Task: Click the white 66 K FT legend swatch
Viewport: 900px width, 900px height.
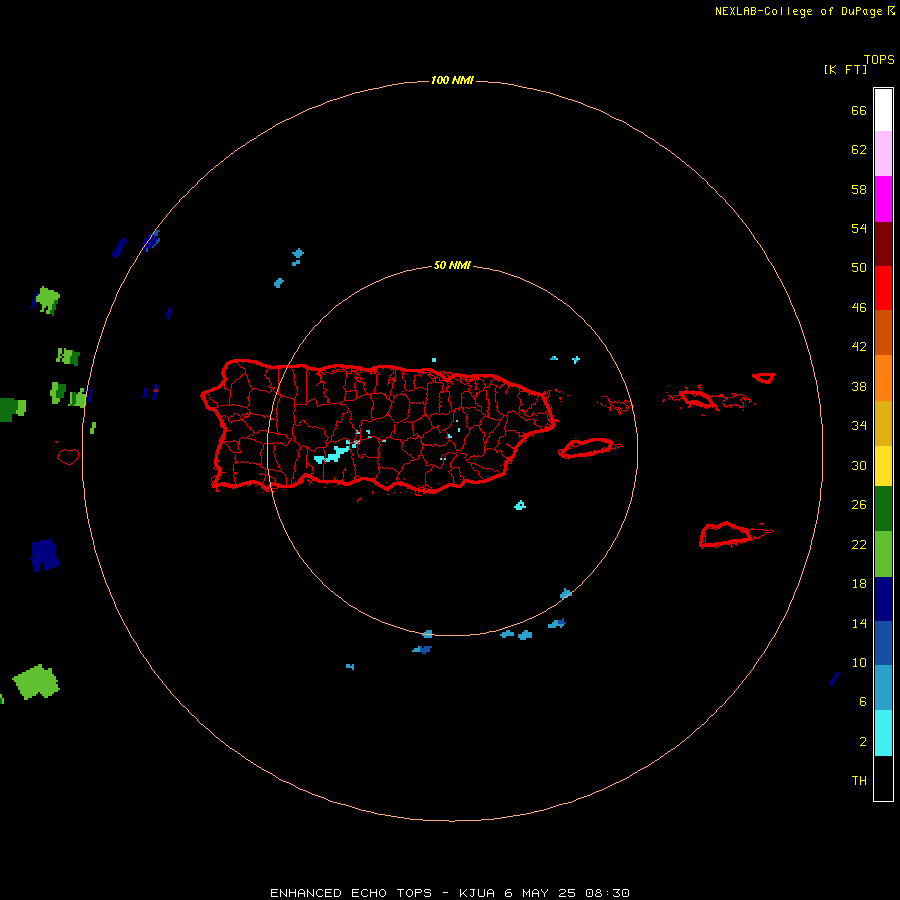Action: point(883,110)
